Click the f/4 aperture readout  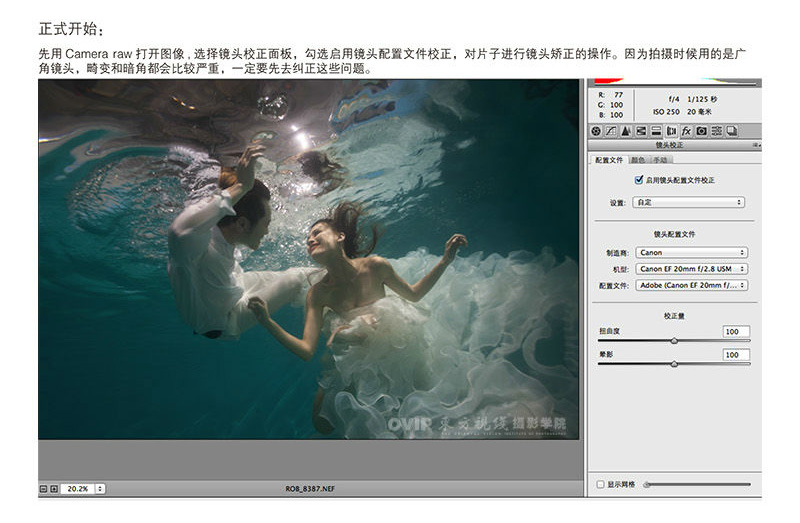coord(673,99)
